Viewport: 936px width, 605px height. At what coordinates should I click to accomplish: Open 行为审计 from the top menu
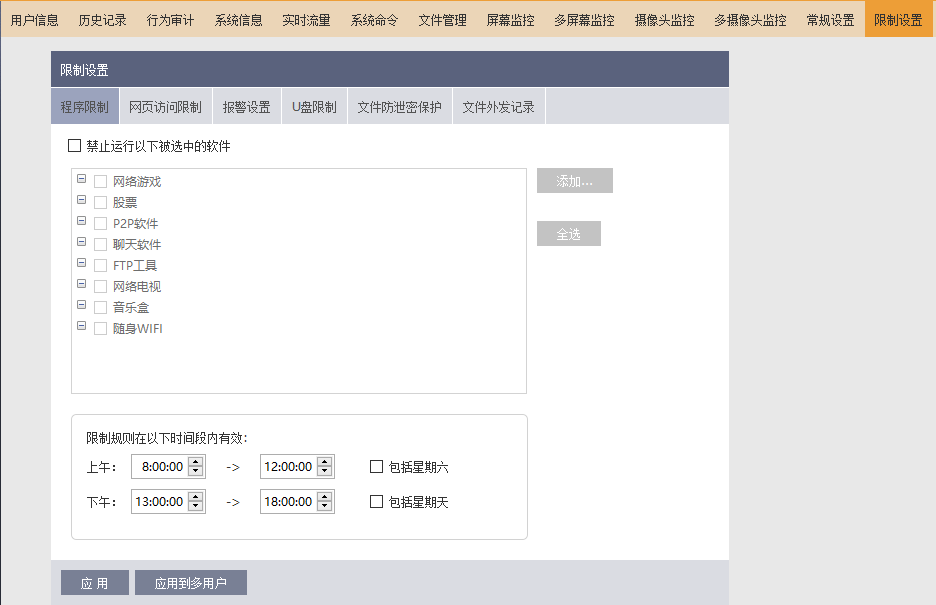170,20
